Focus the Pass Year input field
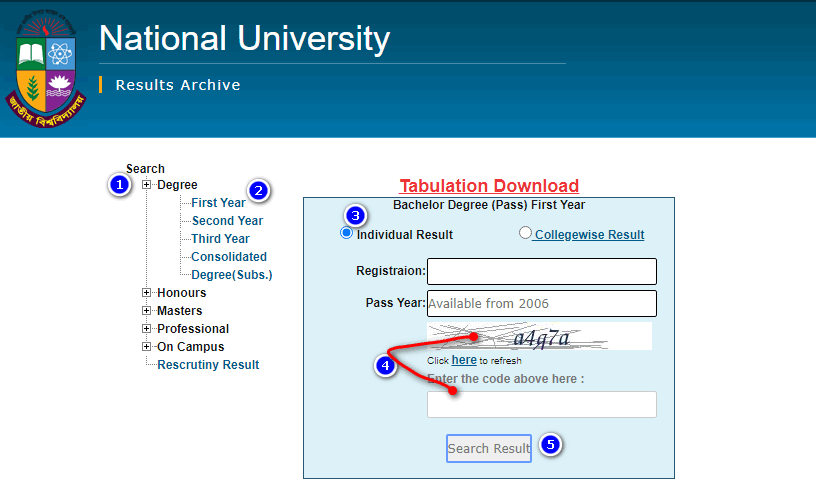 click(542, 303)
